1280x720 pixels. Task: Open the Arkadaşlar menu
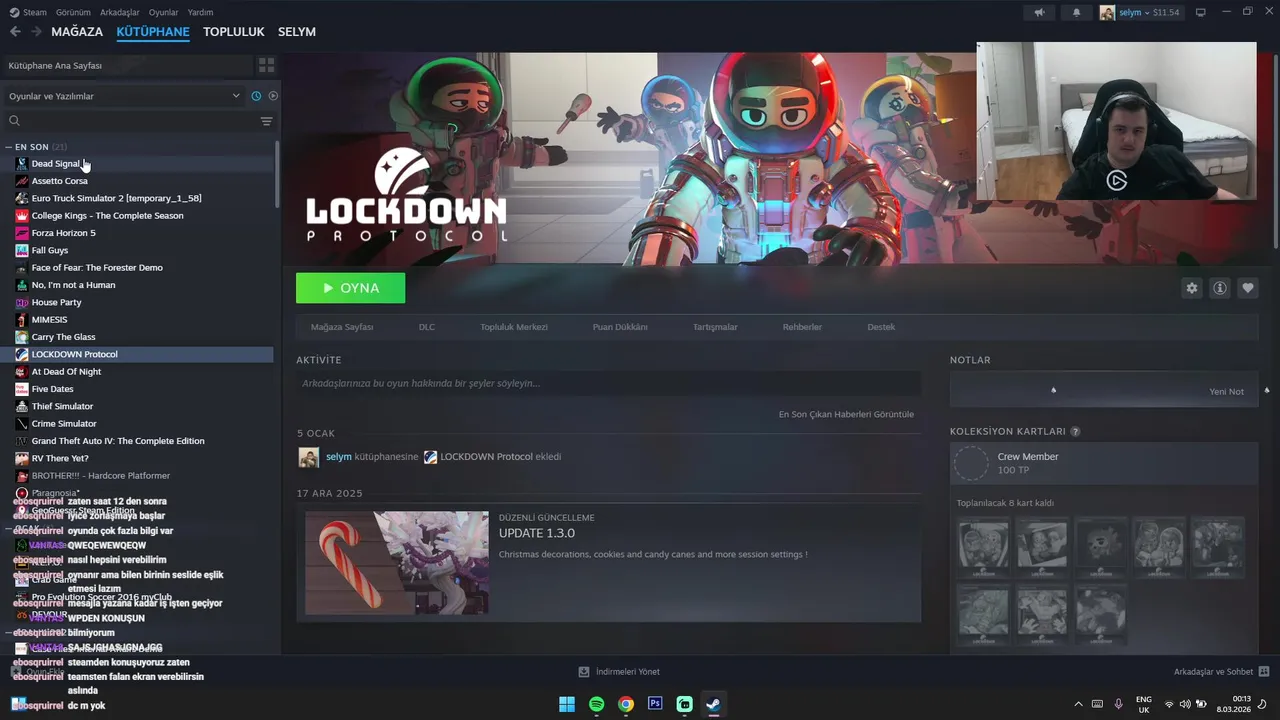click(119, 12)
